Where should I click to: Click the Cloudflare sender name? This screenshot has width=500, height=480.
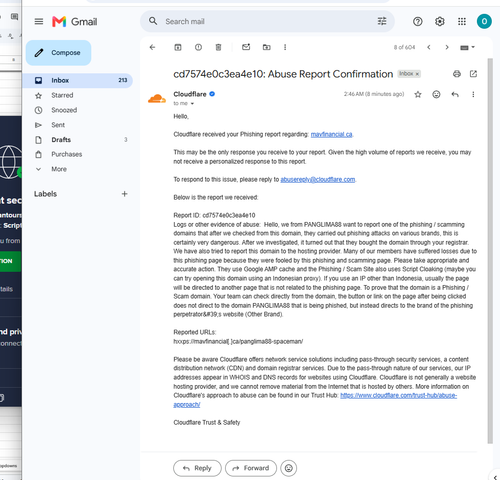click(190, 94)
